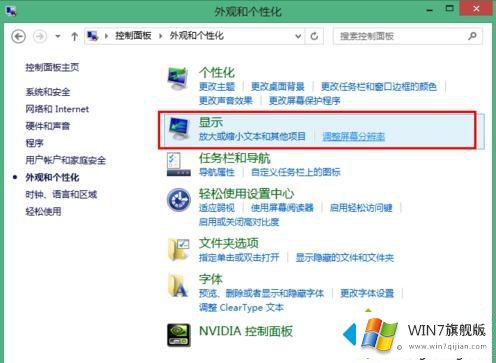This screenshot has height=363, width=496.
Task: Click 更改任务栏和窗口边框的颜色 link
Action: tap(379, 87)
